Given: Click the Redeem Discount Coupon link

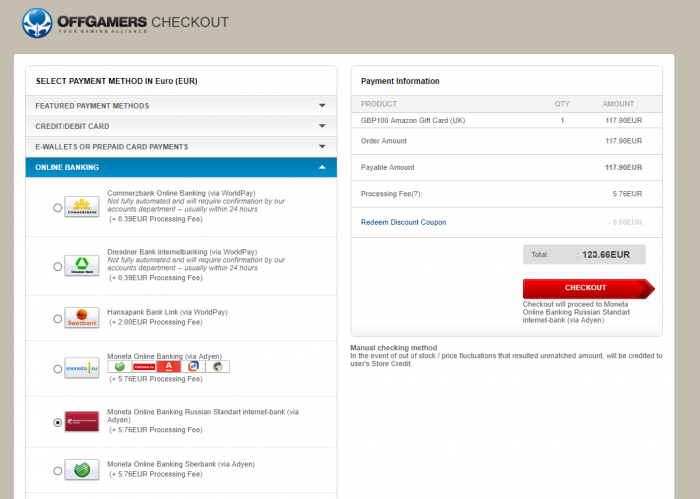Looking at the screenshot, I should (x=403, y=222).
